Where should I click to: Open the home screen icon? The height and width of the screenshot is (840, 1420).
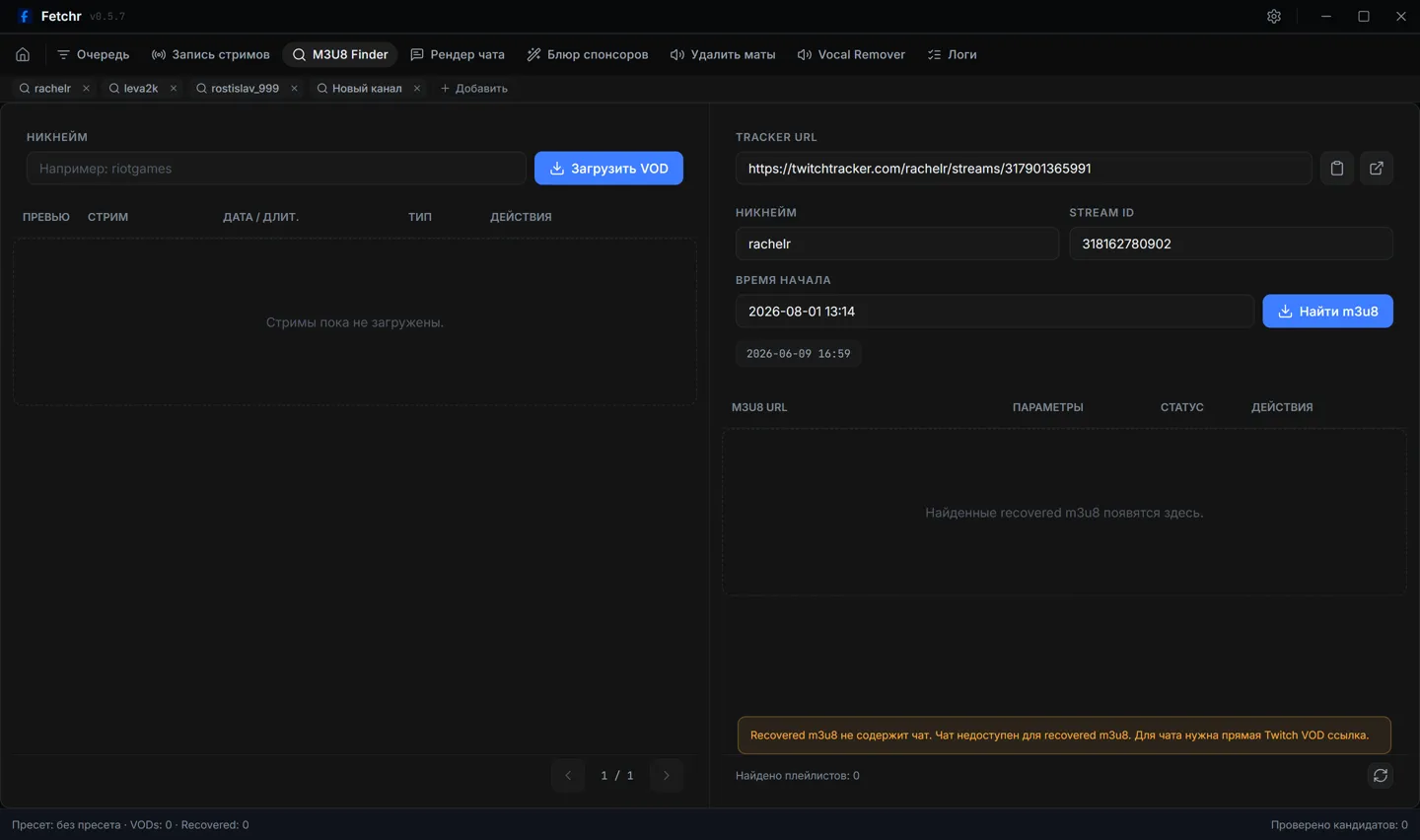(23, 54)
